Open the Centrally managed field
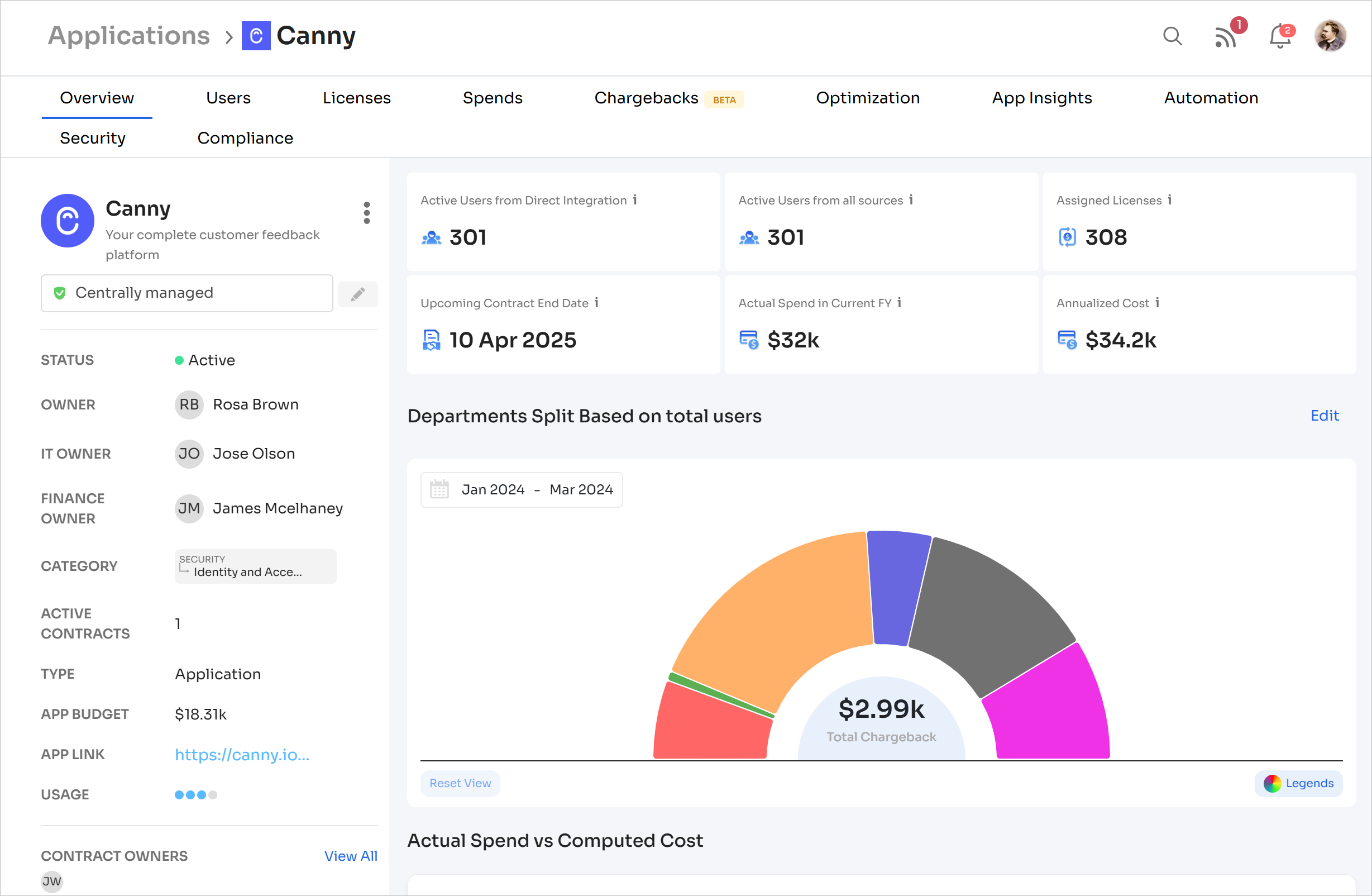Image resolution: width=1372 pixels, height=896 pixels. pos(187,293)
